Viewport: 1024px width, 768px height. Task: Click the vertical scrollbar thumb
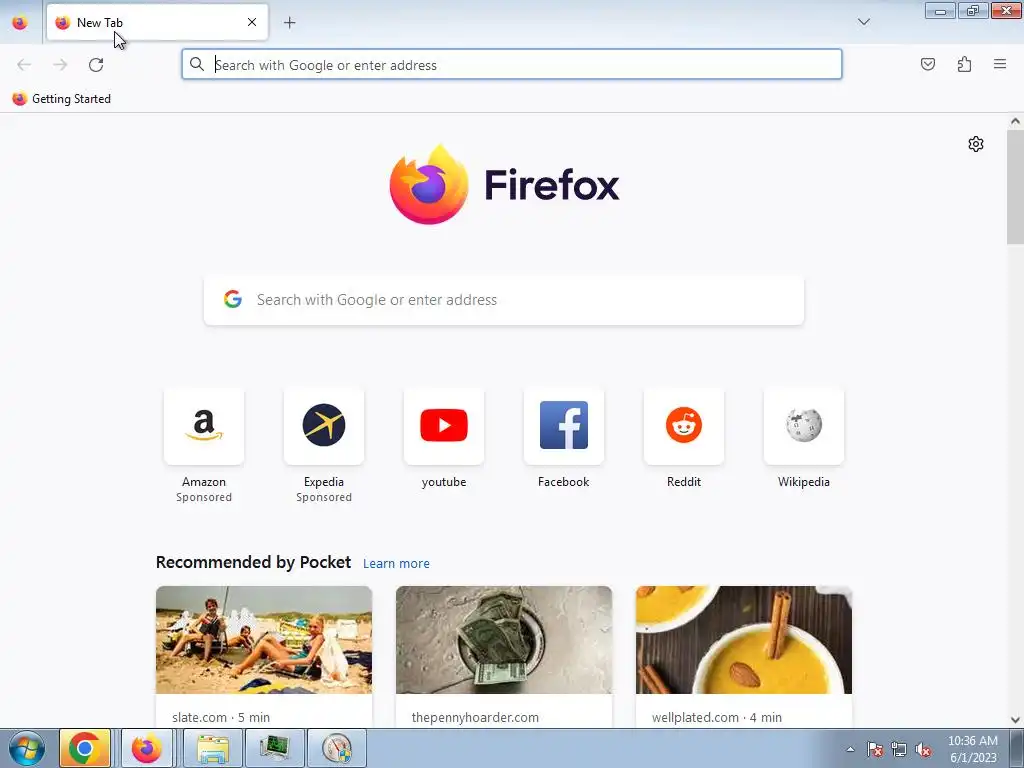(1015, 187)
